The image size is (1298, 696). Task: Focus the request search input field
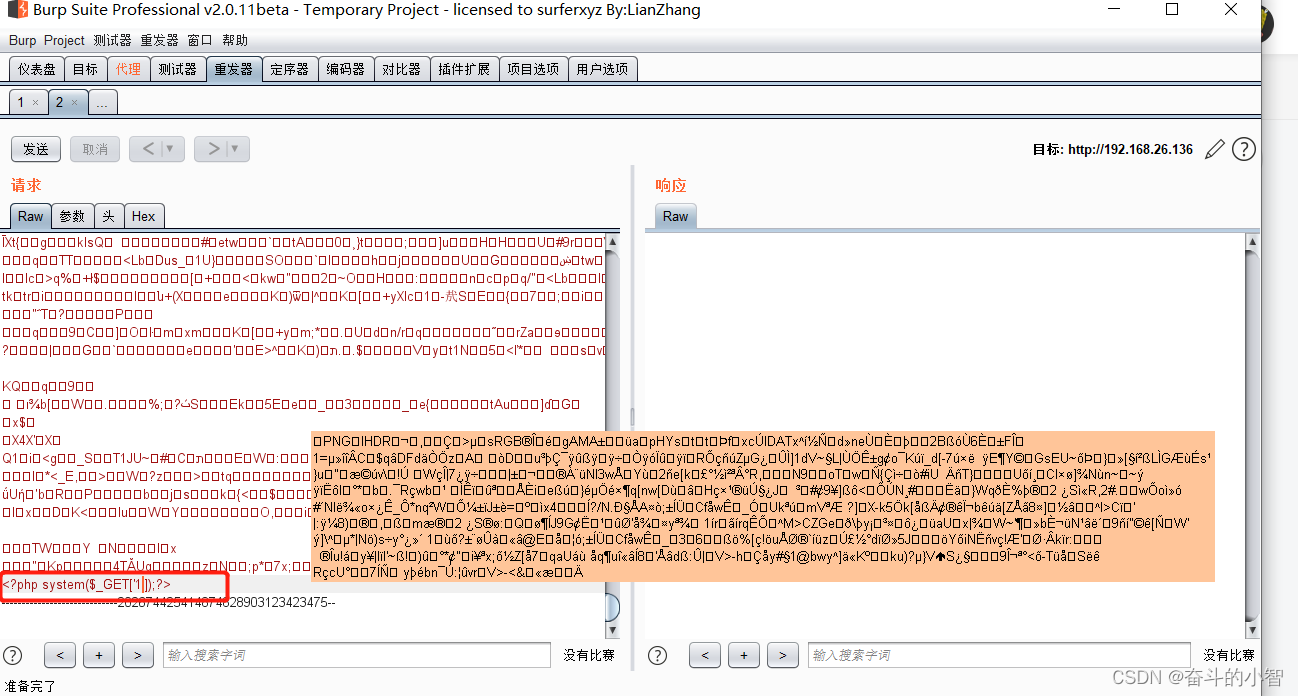tap(357, 655)
